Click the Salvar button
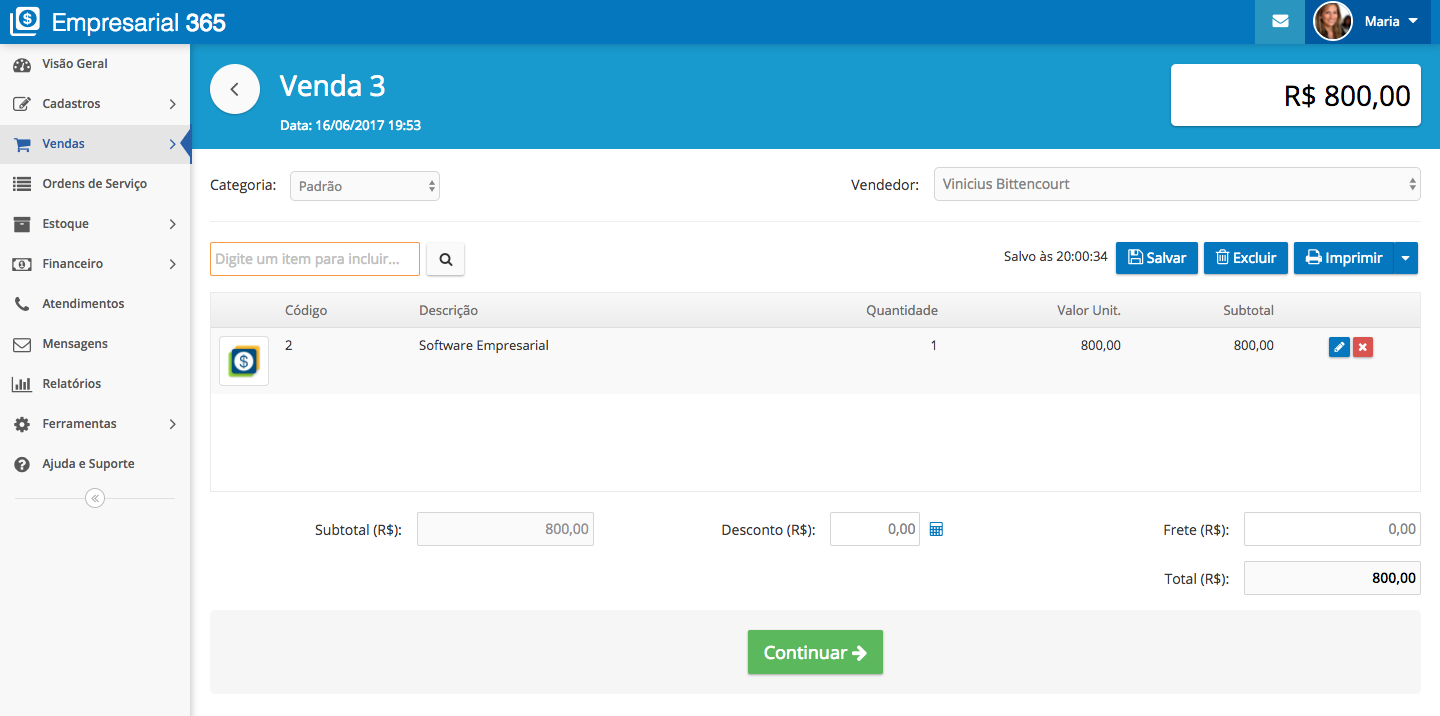This screenshot has width=1440, height=716. [x=1156, y=258]
